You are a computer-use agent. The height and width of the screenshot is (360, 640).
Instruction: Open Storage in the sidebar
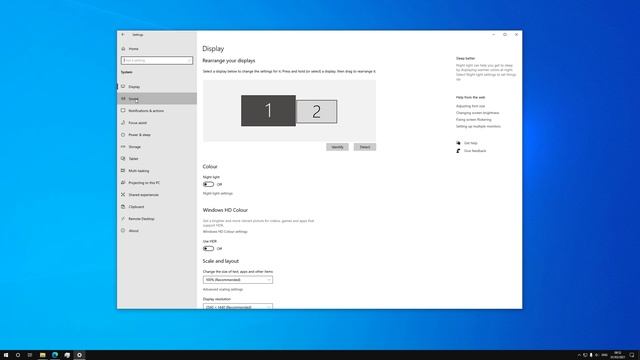157,147
